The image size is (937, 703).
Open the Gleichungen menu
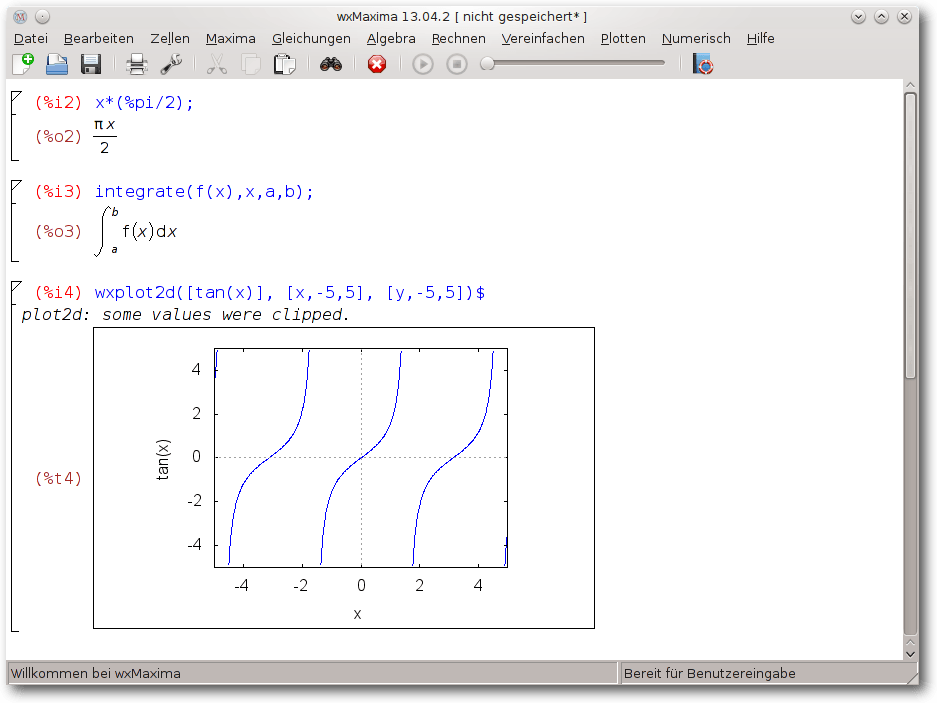[x=311, y=38]
